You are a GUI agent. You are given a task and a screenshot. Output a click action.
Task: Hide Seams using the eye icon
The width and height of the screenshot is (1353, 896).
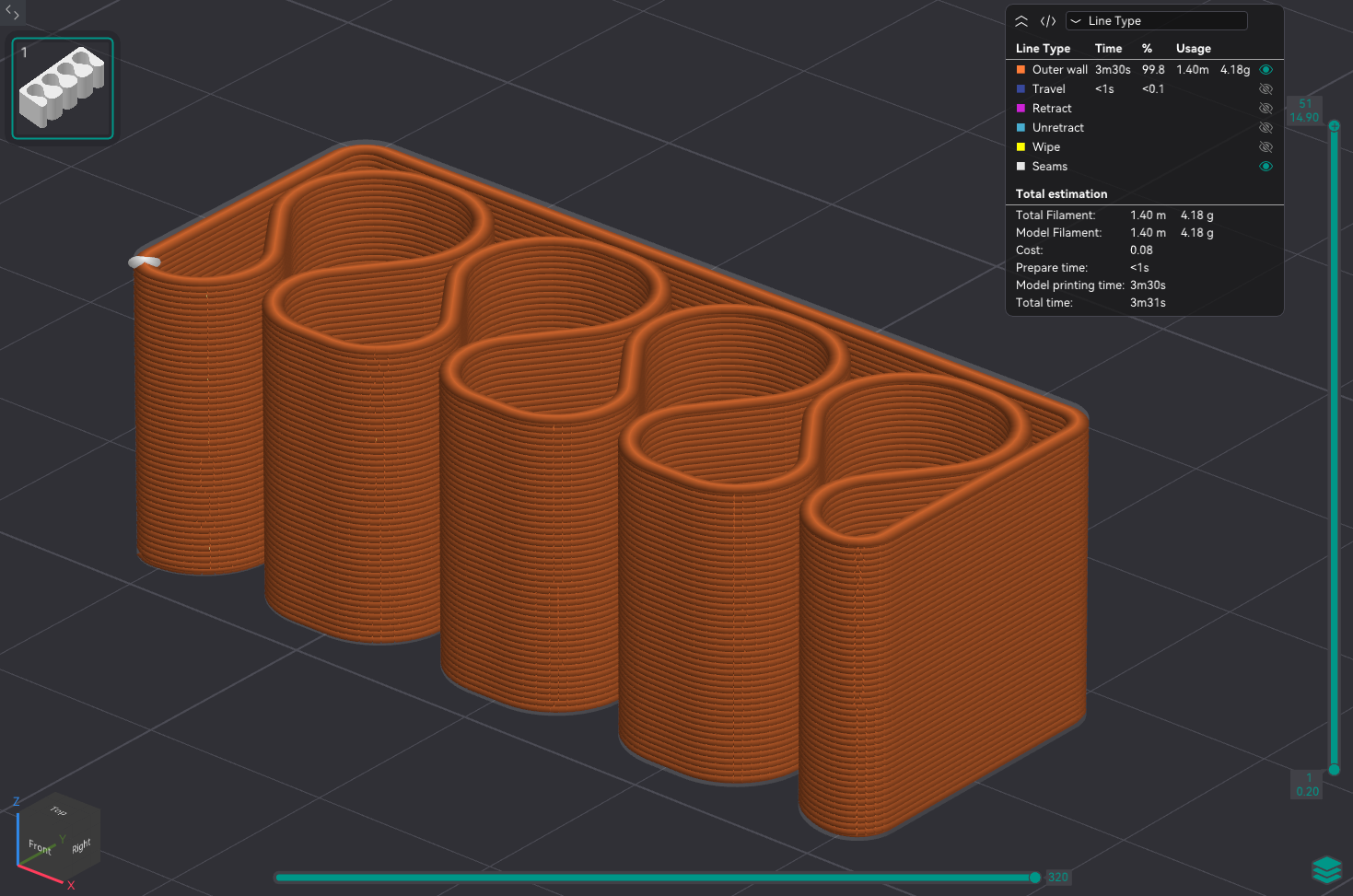pos(1266,167)
